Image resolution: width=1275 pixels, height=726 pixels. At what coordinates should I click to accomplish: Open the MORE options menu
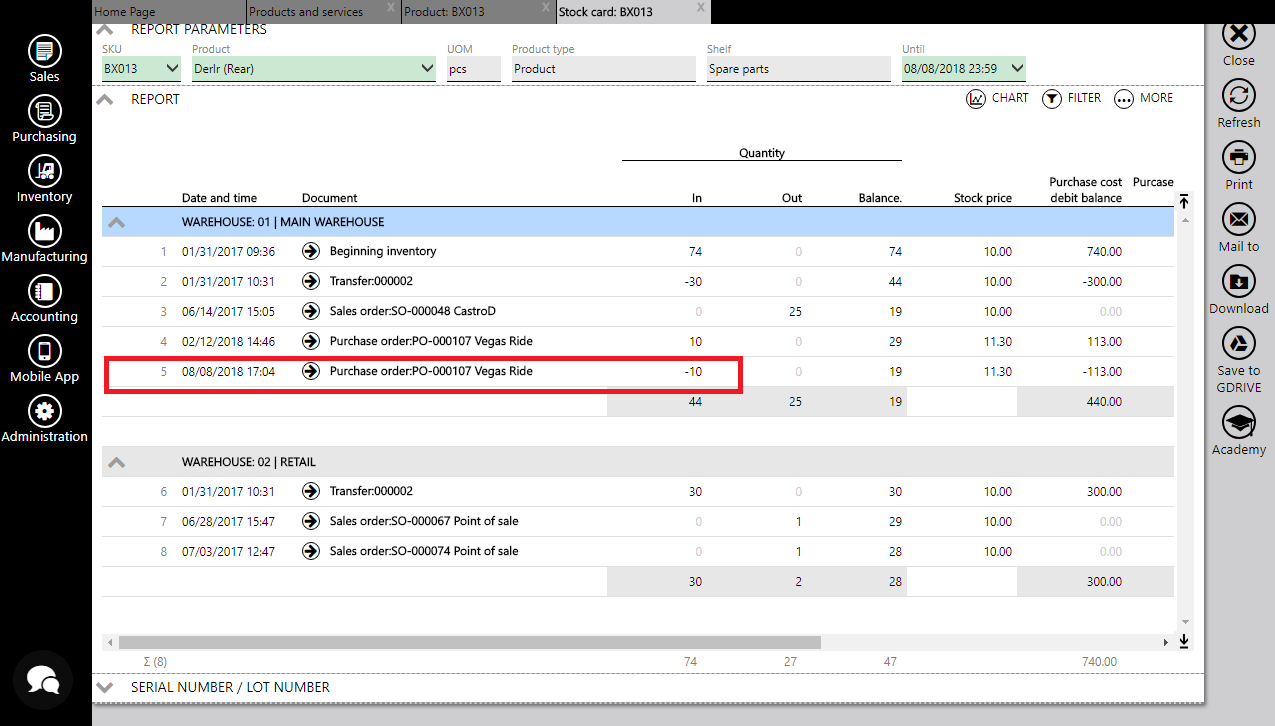click(1143, 98)
